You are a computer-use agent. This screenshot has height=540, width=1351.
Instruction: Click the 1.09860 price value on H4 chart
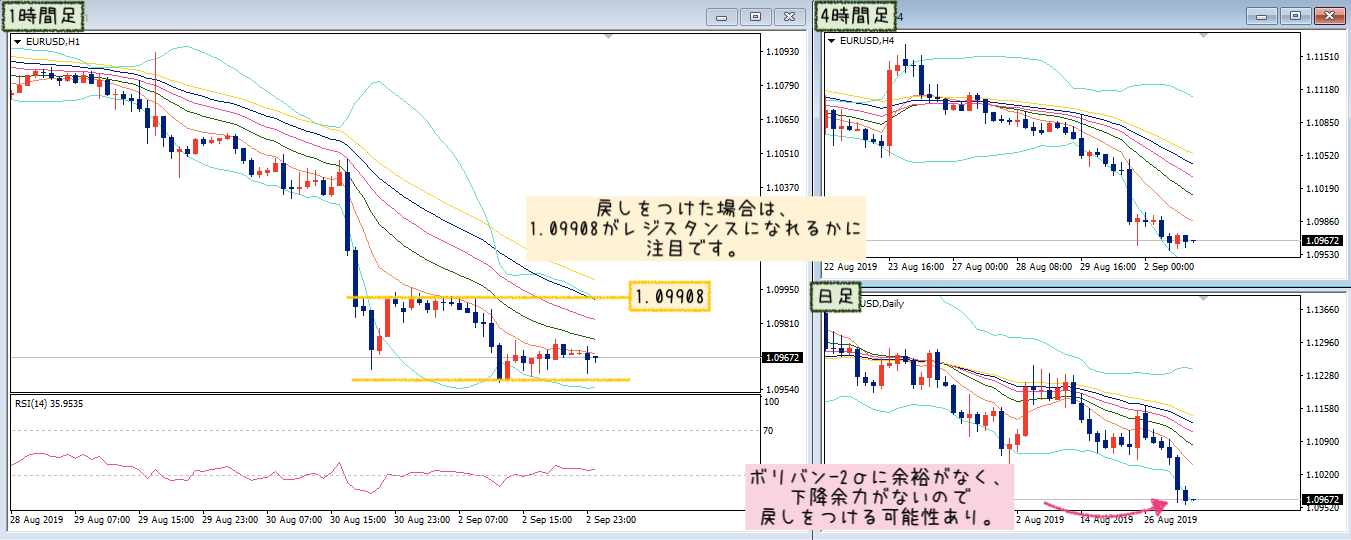[x=1323, y=221]
